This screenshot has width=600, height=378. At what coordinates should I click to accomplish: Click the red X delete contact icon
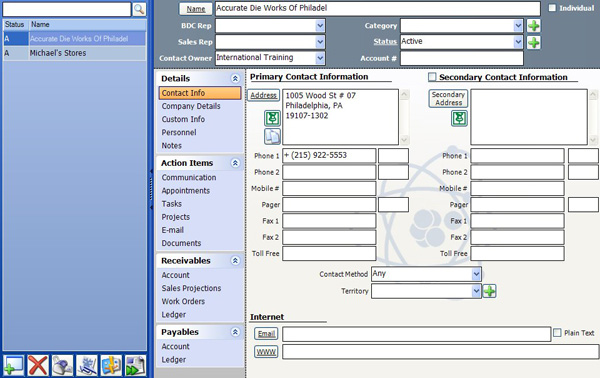(x=38, y=365)
